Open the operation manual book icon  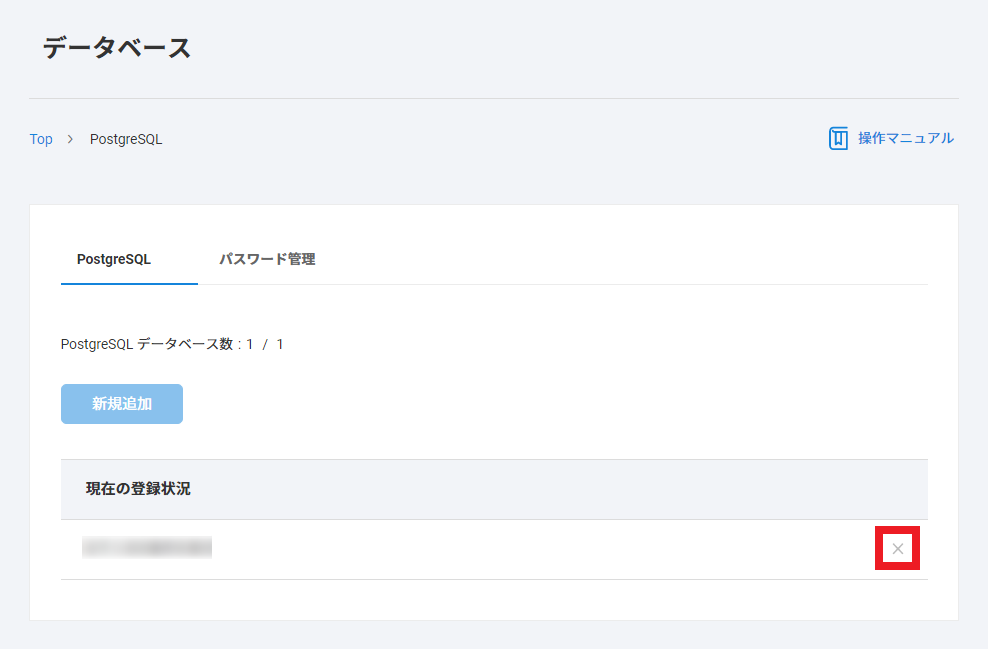tap(838, 138)
